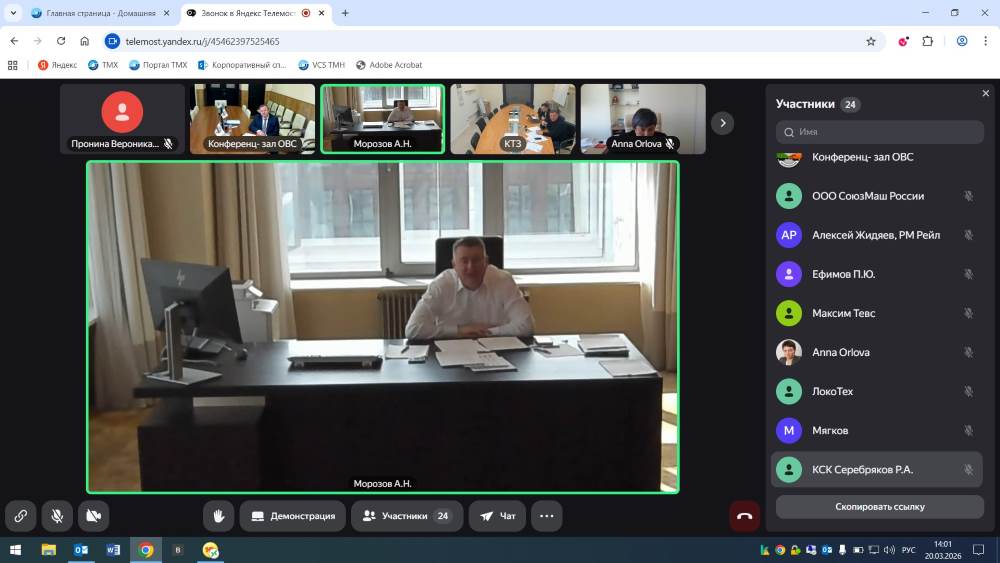Show next participants with right arrow
Viewport: 1000px width, 563px height.
tap(722, 123)
